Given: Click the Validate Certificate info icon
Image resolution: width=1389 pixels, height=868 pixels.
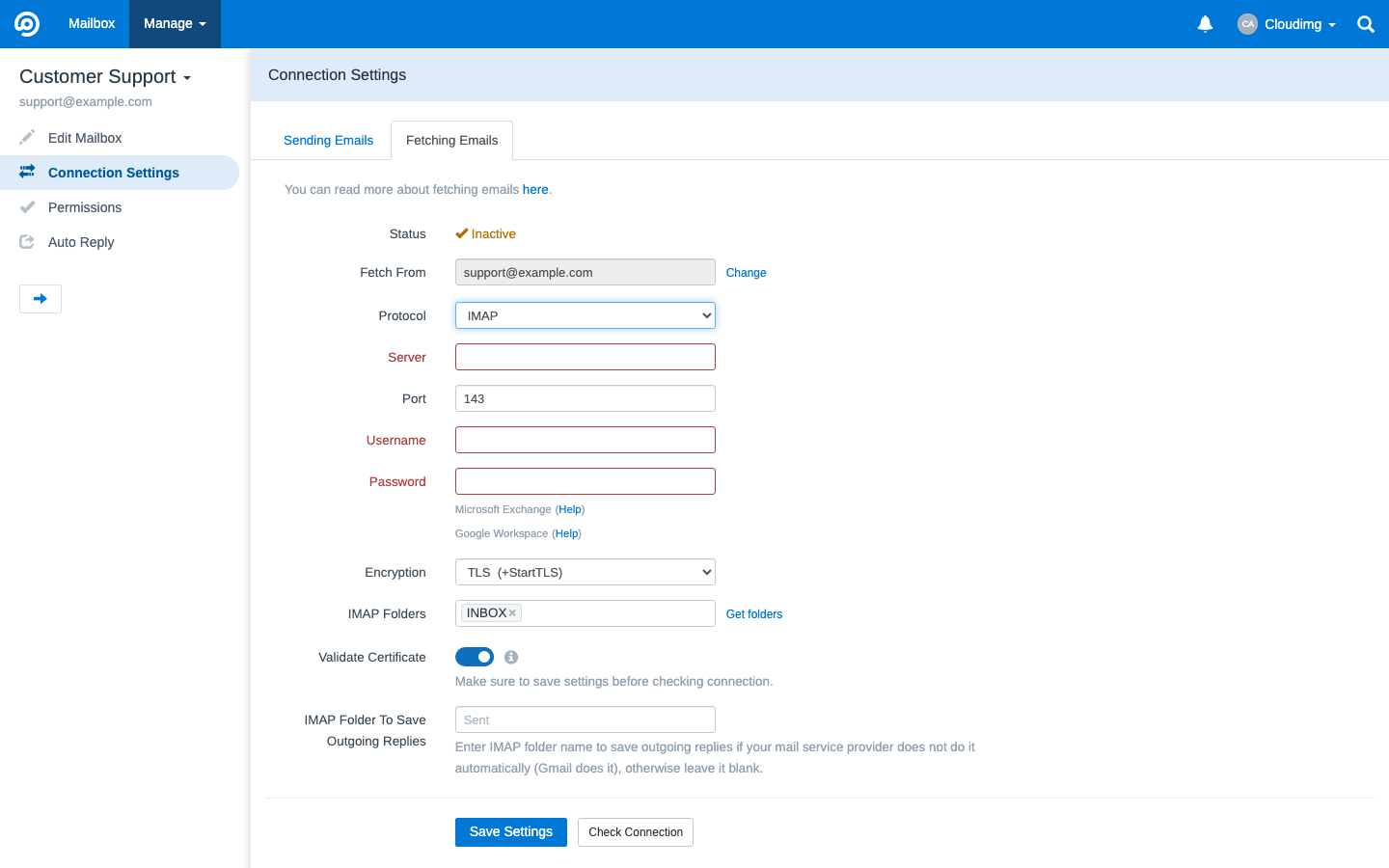Looking at the screenshot, I should coord(511,657).
